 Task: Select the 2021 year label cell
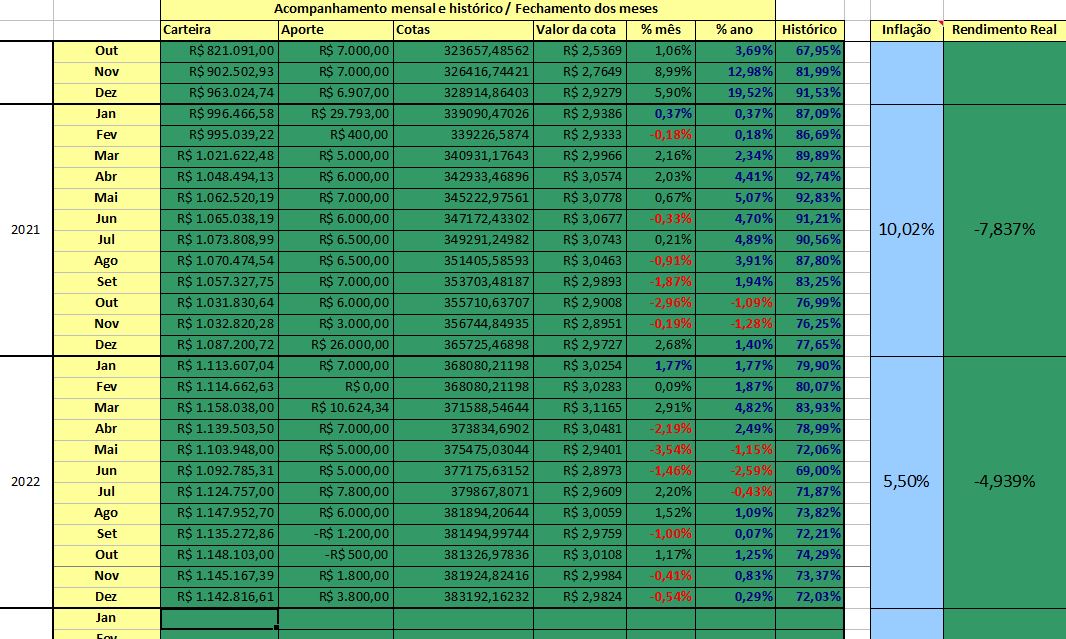pos(26,230)
